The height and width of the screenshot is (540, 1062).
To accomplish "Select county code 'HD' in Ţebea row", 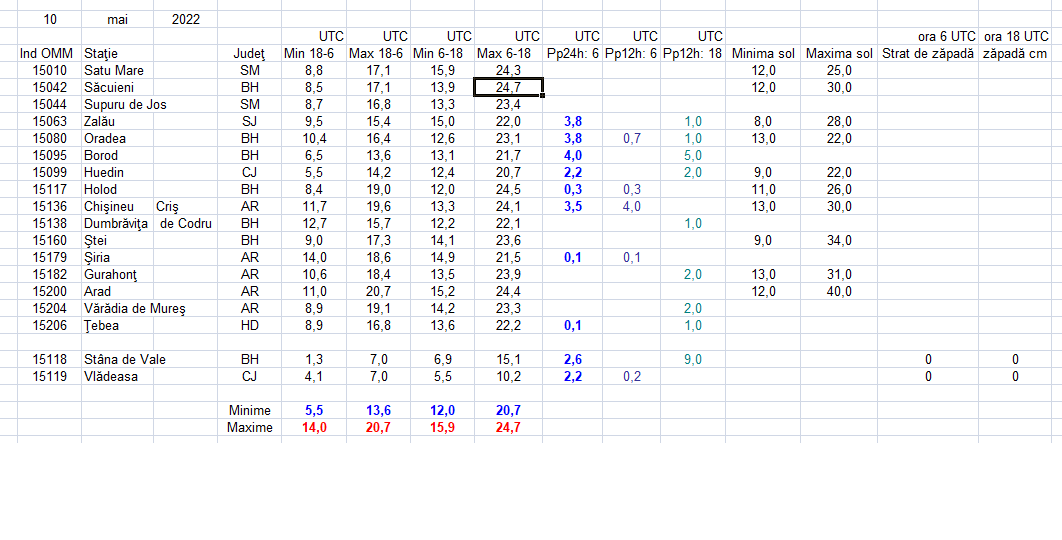I will coord(249,326).
